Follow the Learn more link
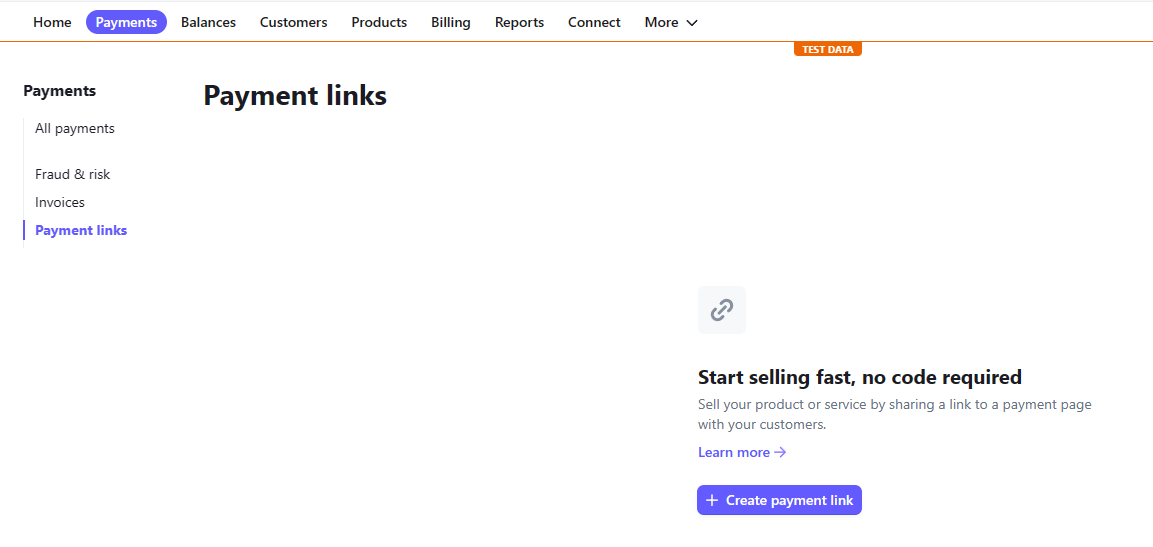This screenshot has width=1153, height=547. [x=742, y=452]
